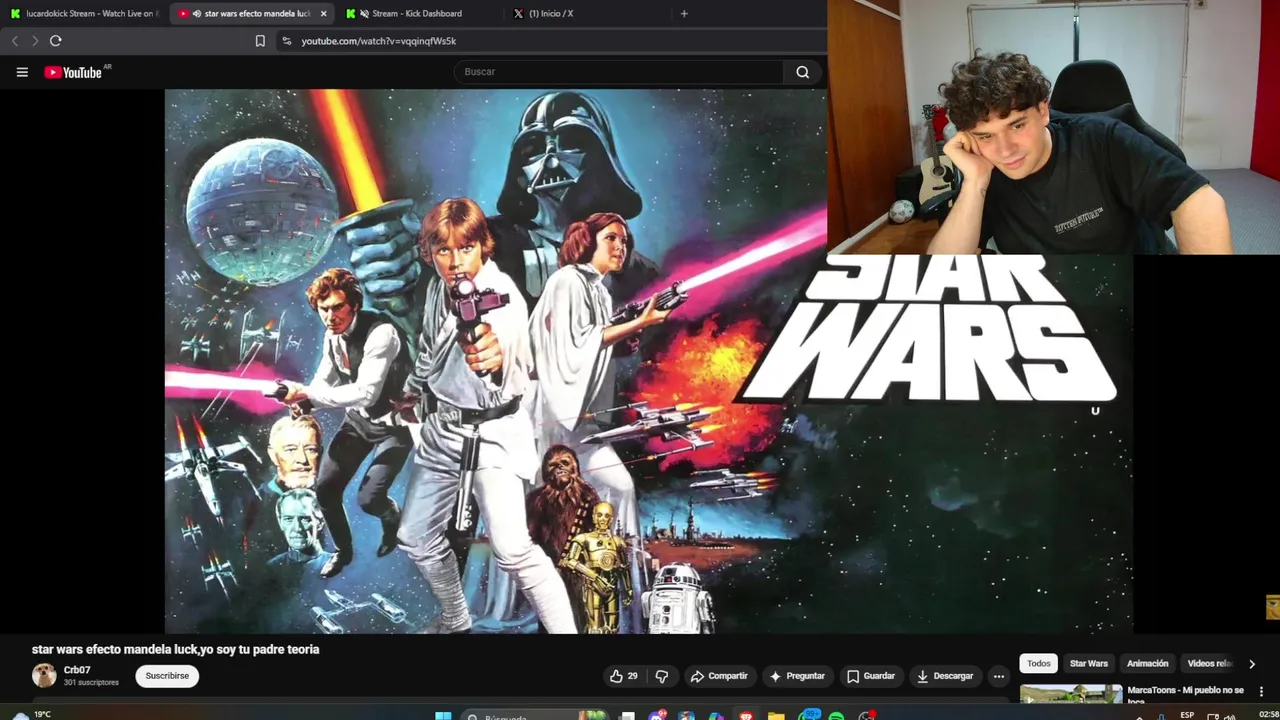The image size is (1280, 720).
Task: Open the Crb07 channel avatar
Action: (44, 676)
